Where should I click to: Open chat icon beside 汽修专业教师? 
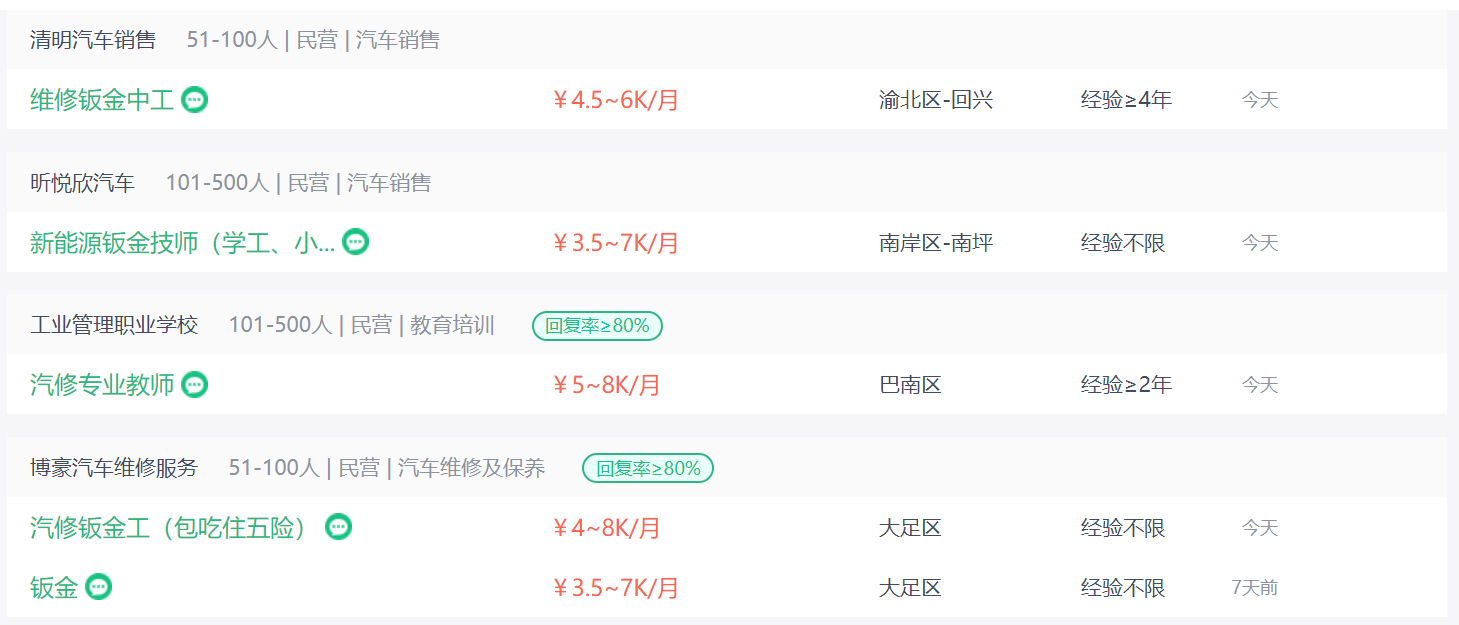(195, 385)
